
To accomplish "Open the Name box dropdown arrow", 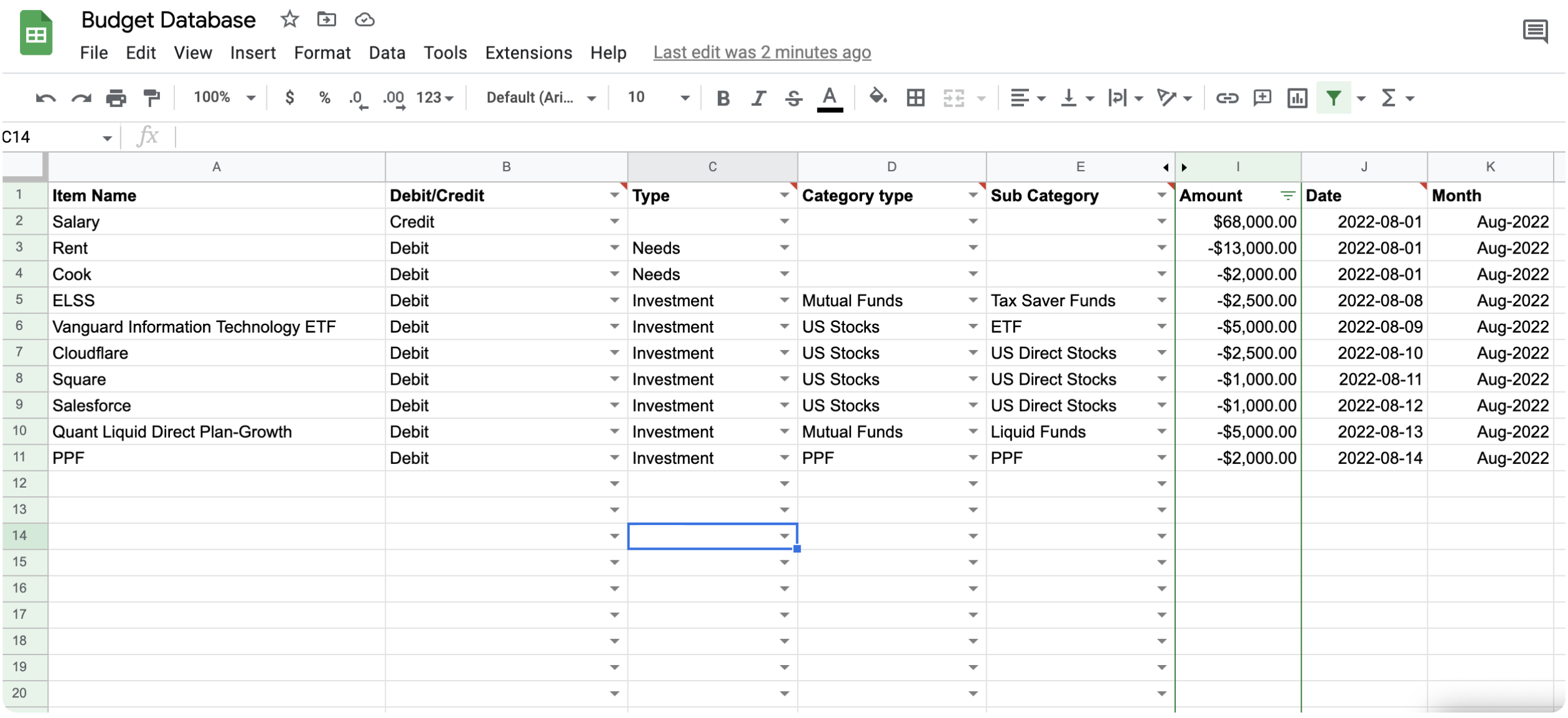I will [107, 138].
